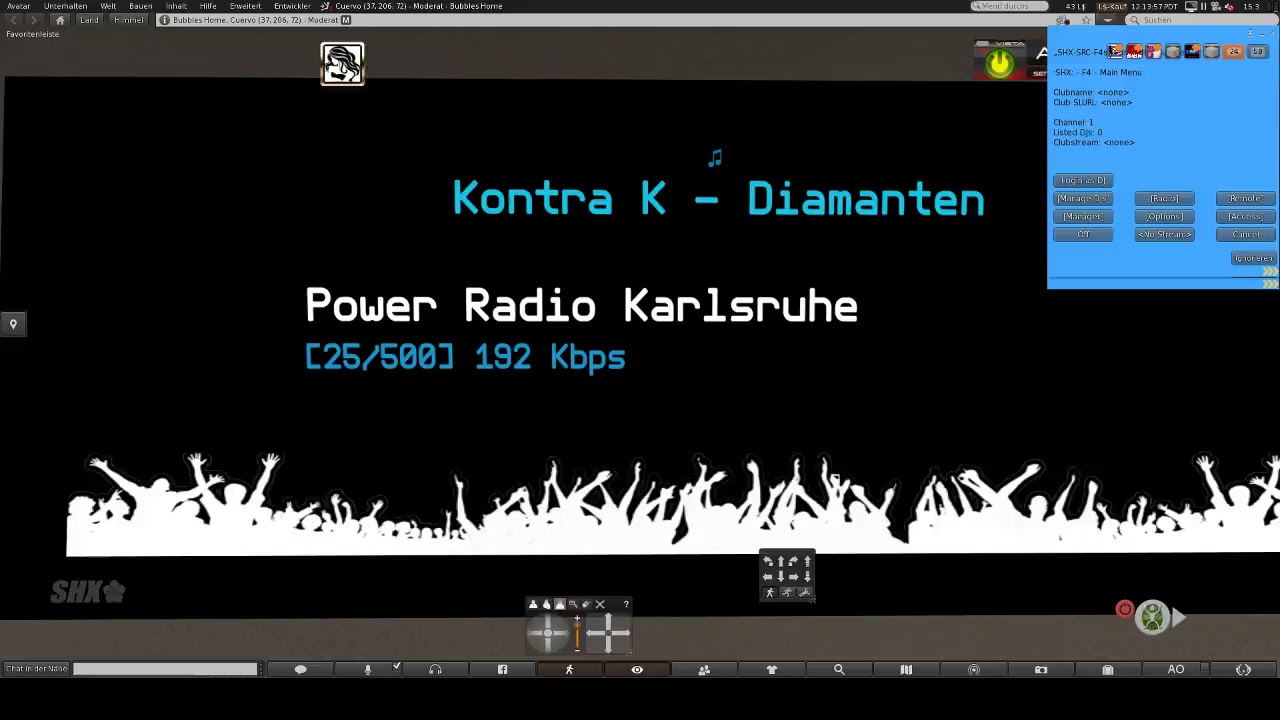Viewport: 1280px width, 720px height.
Task: Open the Bauen menu
Action: [x=141, y=6]
